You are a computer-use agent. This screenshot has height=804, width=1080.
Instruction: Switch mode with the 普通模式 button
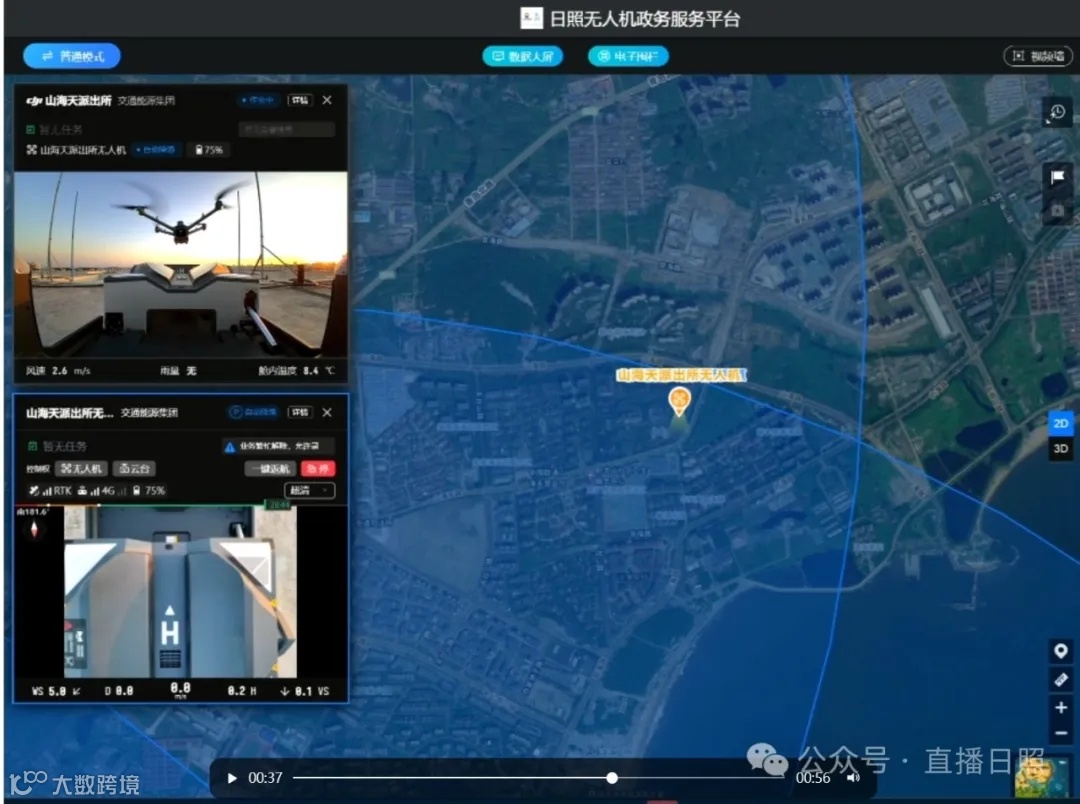pos(72,56)
